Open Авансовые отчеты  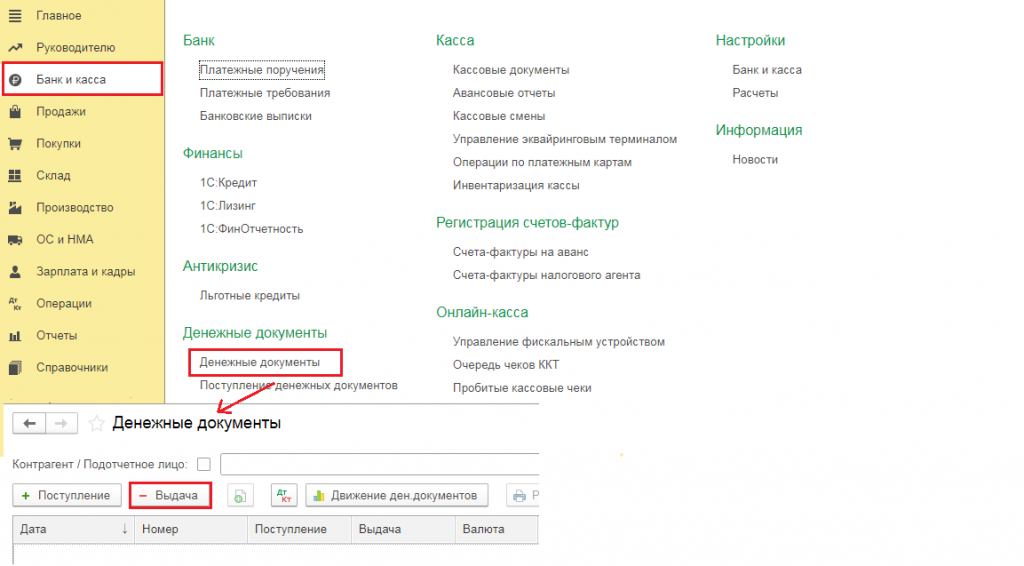point(504,93)
